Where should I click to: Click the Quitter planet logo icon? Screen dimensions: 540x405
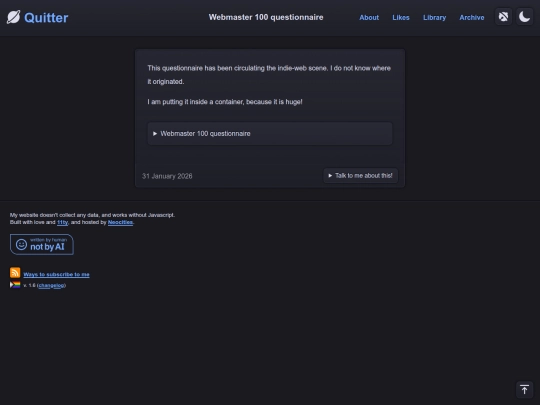13,17
